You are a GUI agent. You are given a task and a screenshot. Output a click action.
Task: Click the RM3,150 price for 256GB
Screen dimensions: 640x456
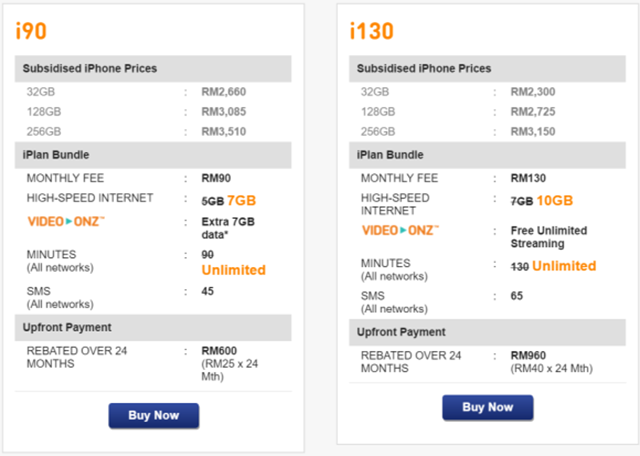(x=533, y=131)
